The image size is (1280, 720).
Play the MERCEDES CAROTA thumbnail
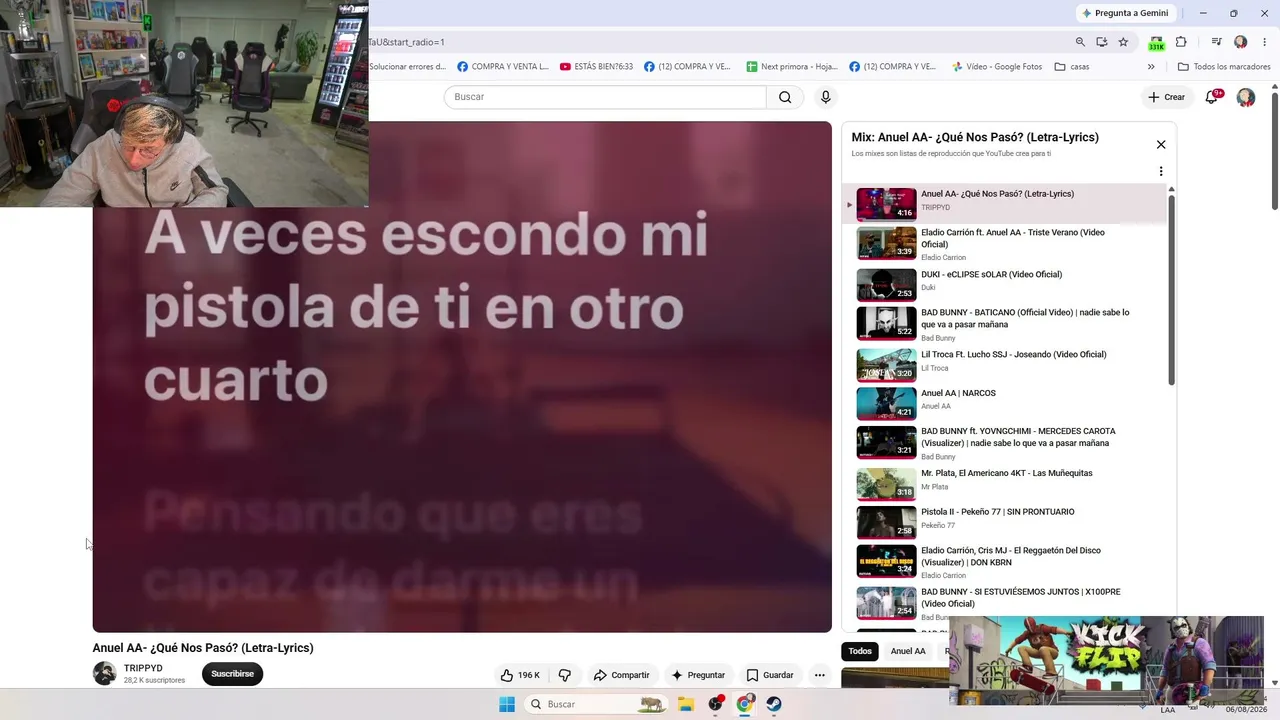(886, 443)
